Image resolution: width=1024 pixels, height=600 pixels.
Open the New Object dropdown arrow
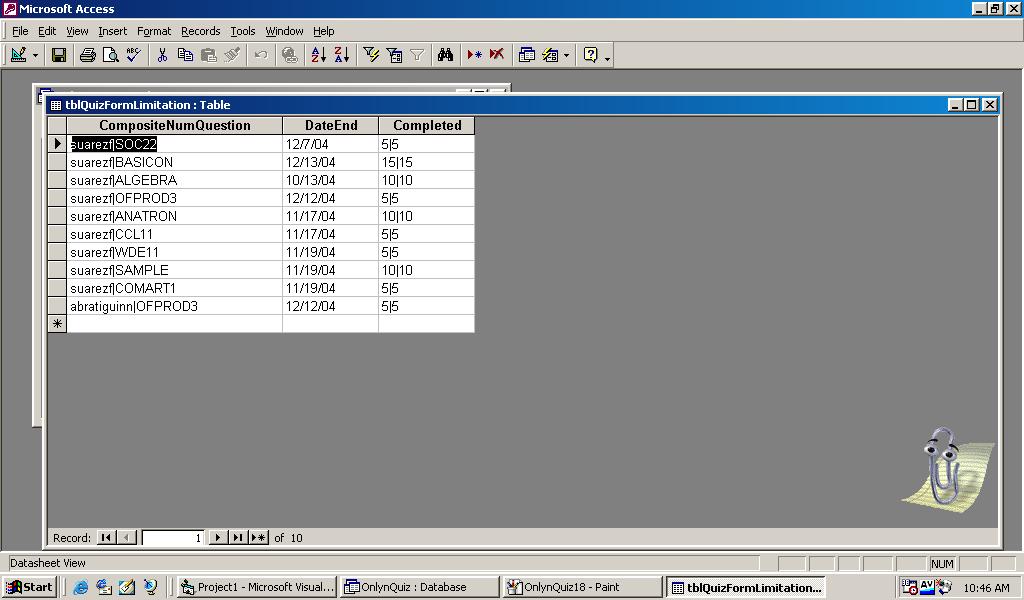(566, 55)
